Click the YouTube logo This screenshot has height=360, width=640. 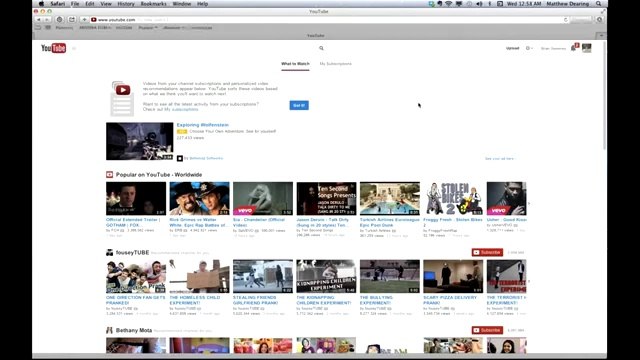[53, 48]
